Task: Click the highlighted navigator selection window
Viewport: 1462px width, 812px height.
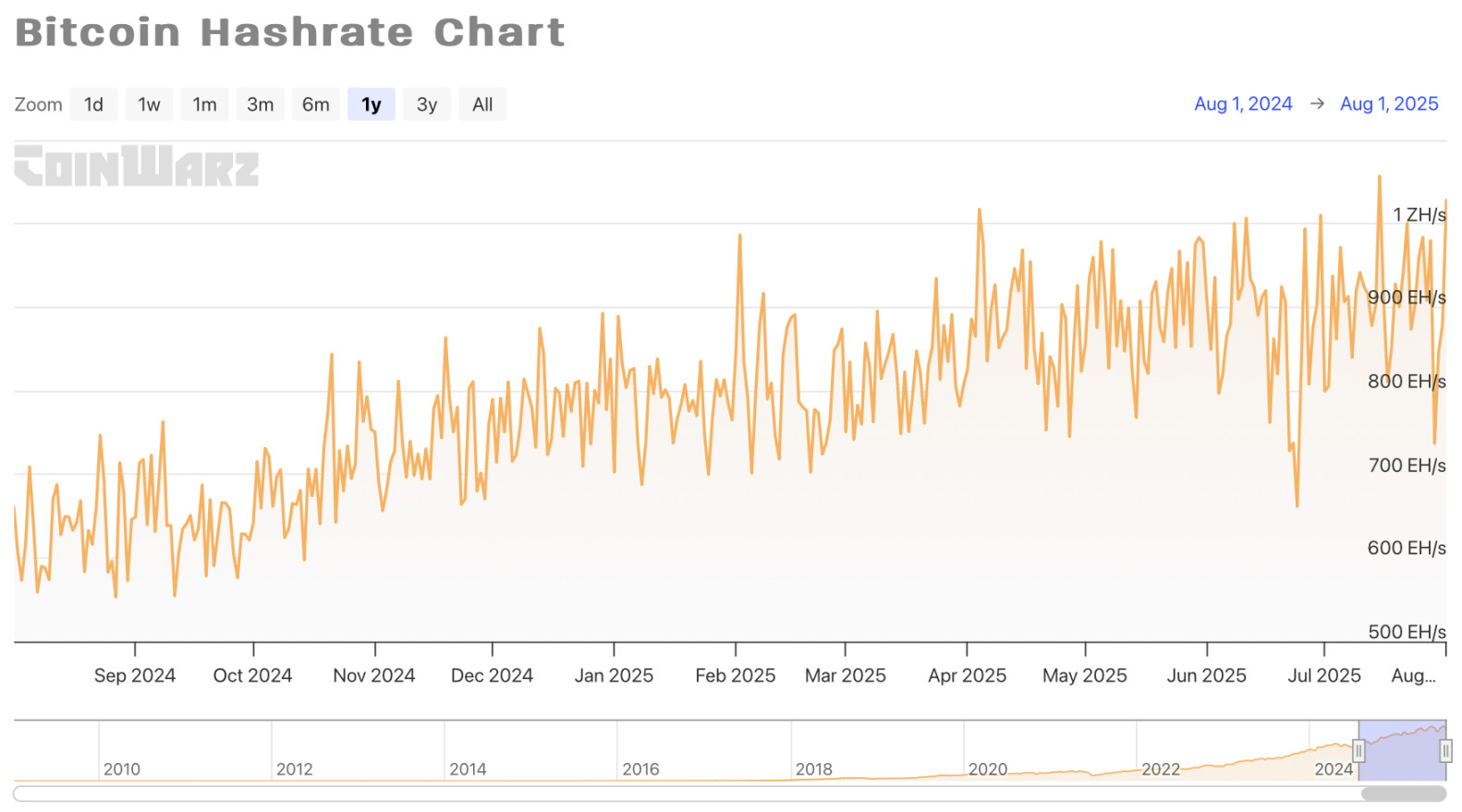Action: (x=1402, y=750)
